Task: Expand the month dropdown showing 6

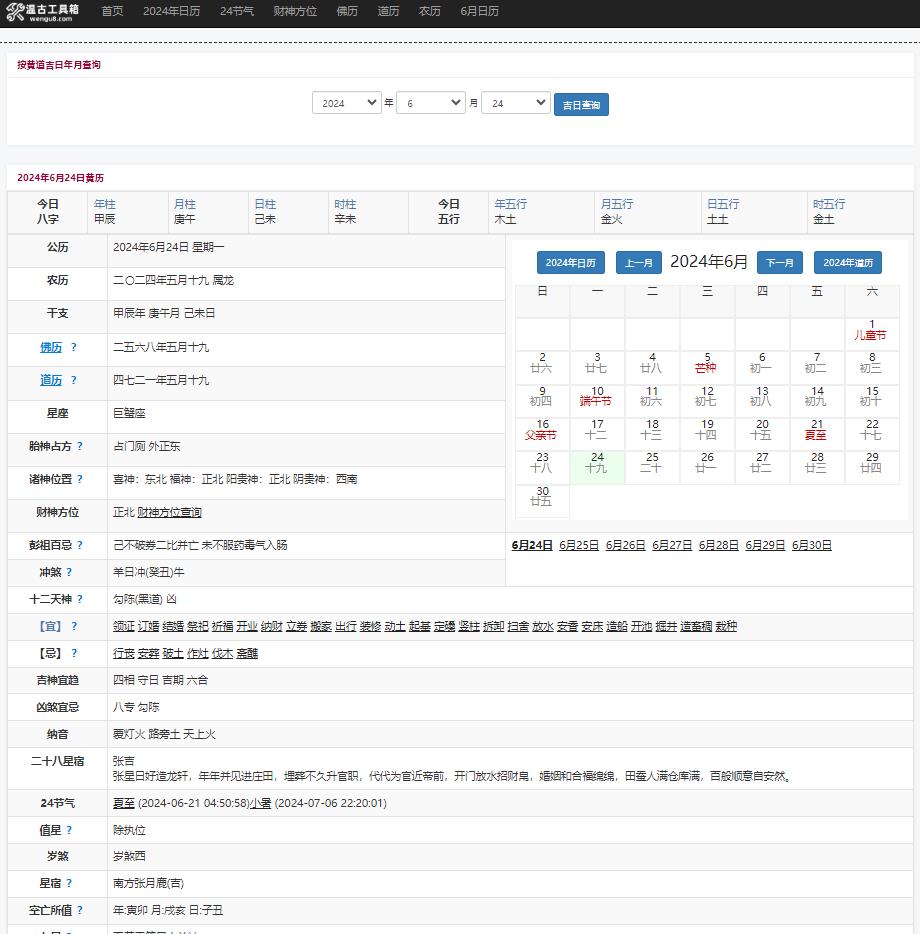Action: click(431, 103)
